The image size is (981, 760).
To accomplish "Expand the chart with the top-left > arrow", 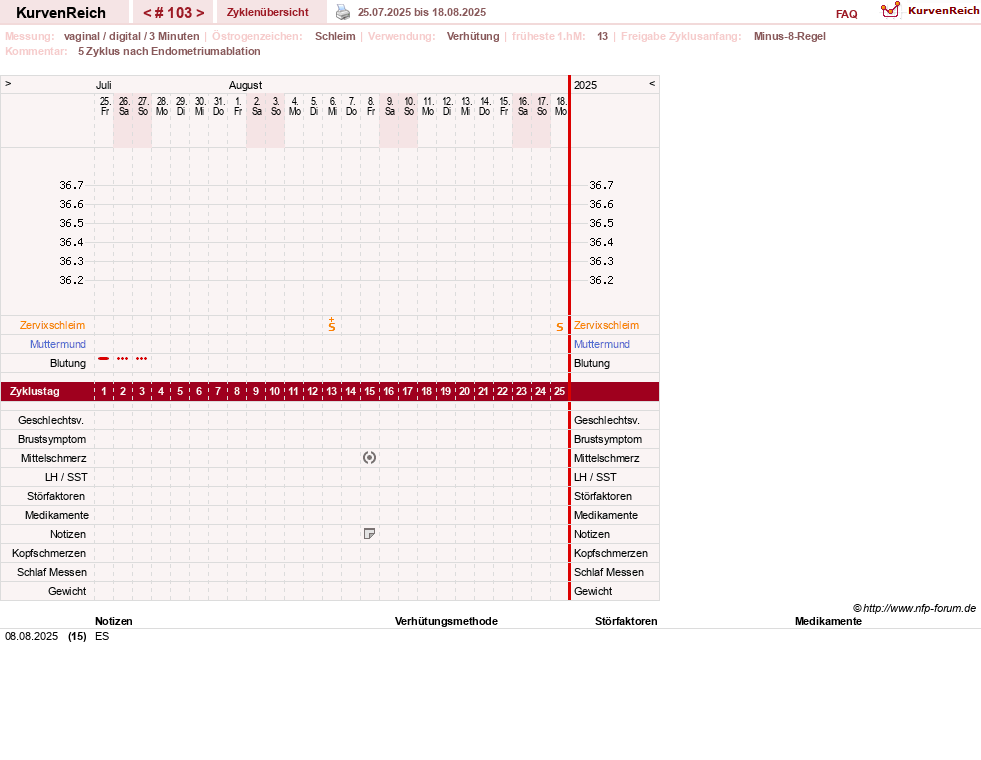I will pyautogui.click(x=8, y=83).
